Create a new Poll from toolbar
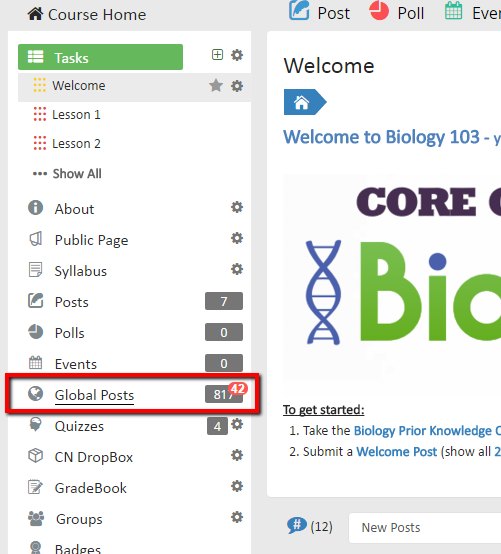Screen dimensions: 501x554 click(x=397, y=13)
